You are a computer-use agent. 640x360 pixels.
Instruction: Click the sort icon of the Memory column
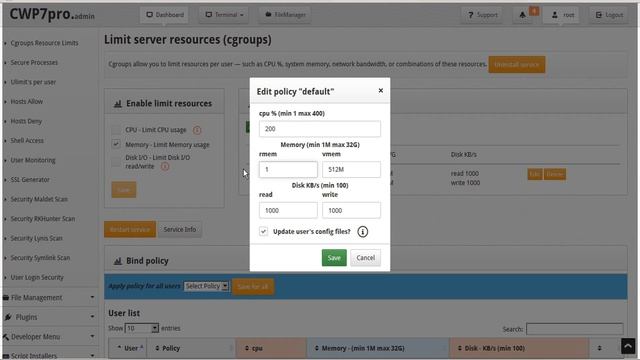coord(316,348)
